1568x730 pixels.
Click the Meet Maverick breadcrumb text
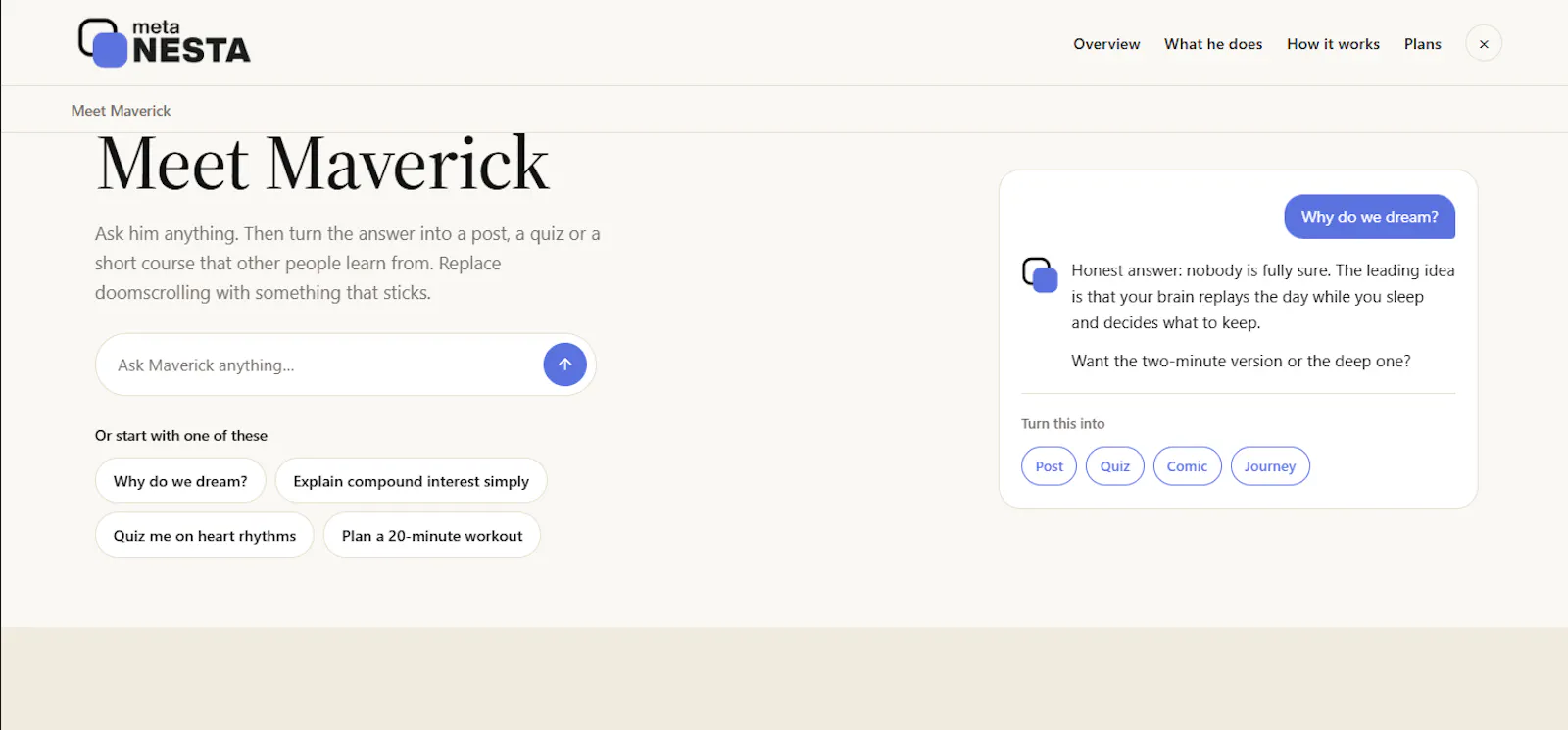[121, 111]
